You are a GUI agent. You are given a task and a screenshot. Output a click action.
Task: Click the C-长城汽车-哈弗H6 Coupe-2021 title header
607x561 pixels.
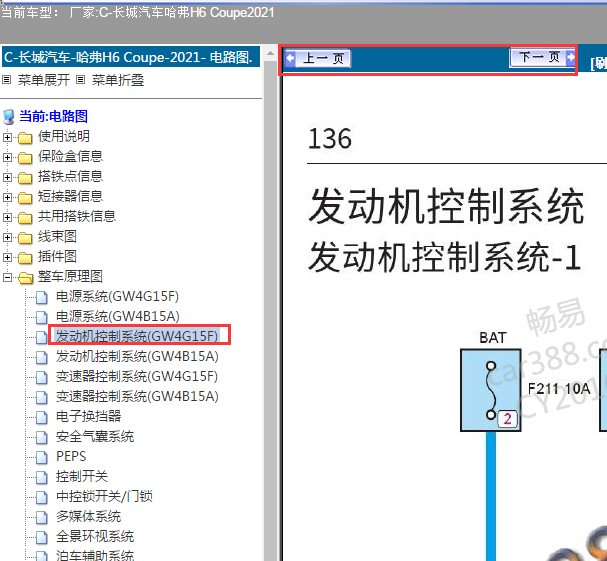(x=131, y=57)
